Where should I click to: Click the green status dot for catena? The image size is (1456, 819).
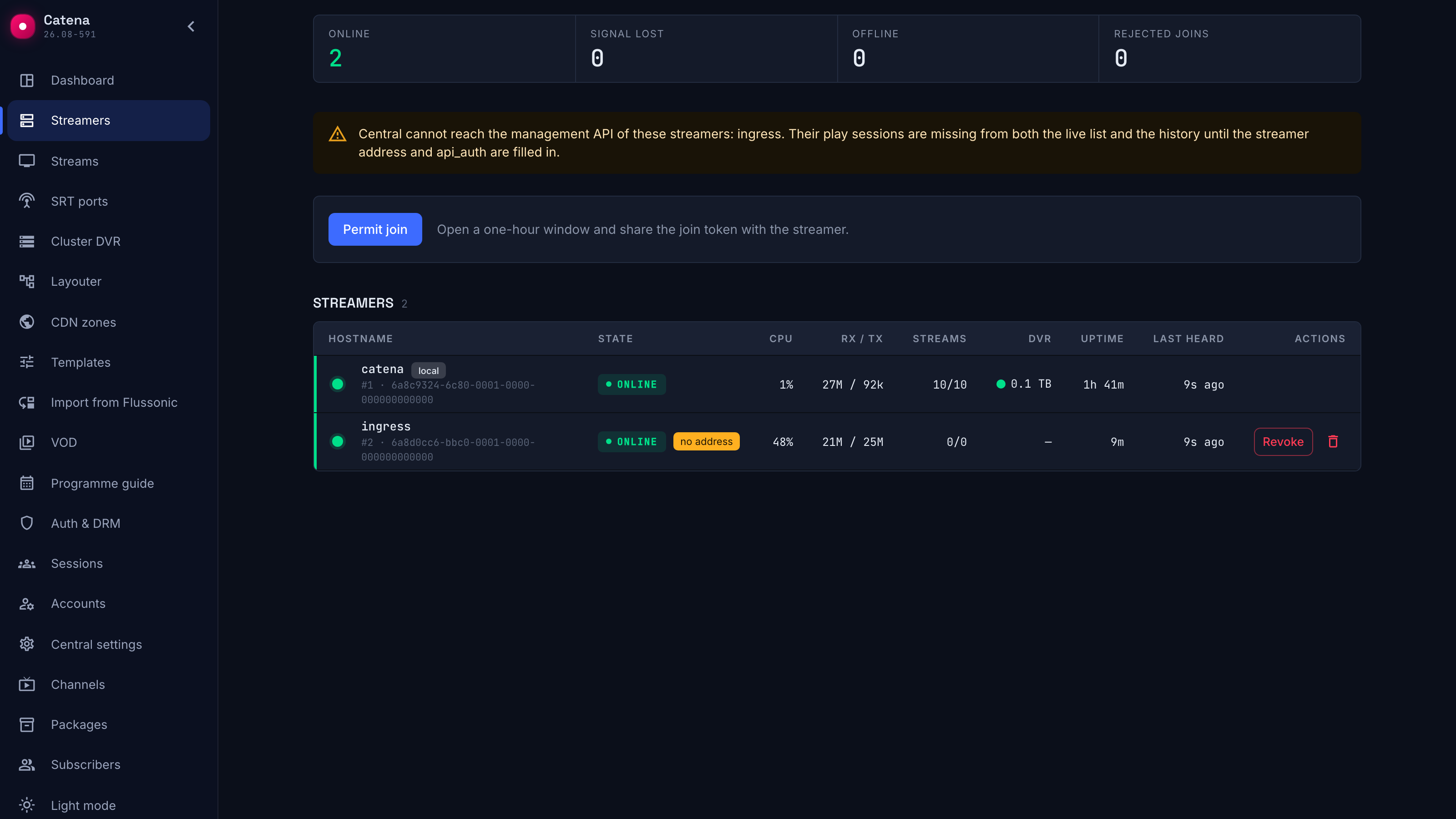[x=338, y=384]
